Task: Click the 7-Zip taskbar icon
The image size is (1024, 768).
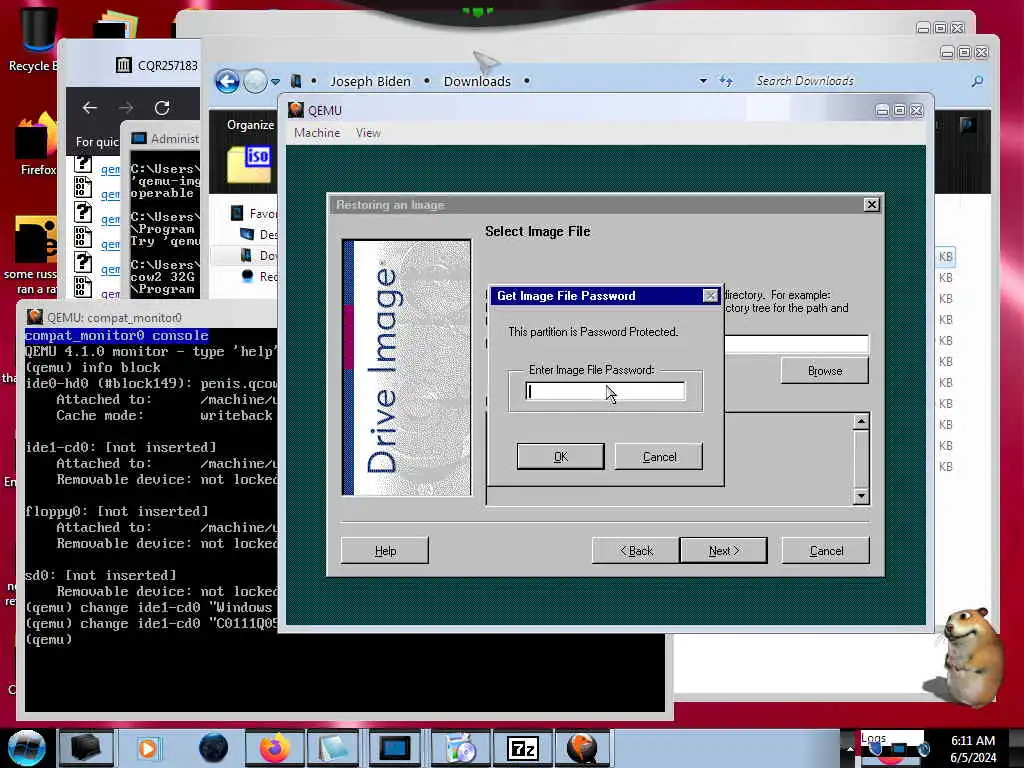Action: [522, 748]
